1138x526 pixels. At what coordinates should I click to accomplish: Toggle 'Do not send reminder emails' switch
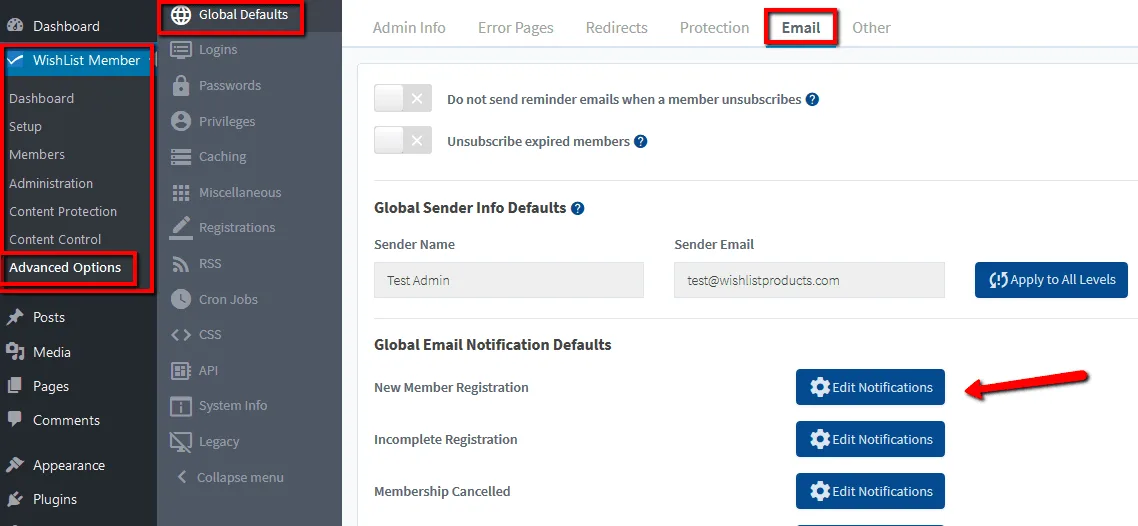point(403,98)
